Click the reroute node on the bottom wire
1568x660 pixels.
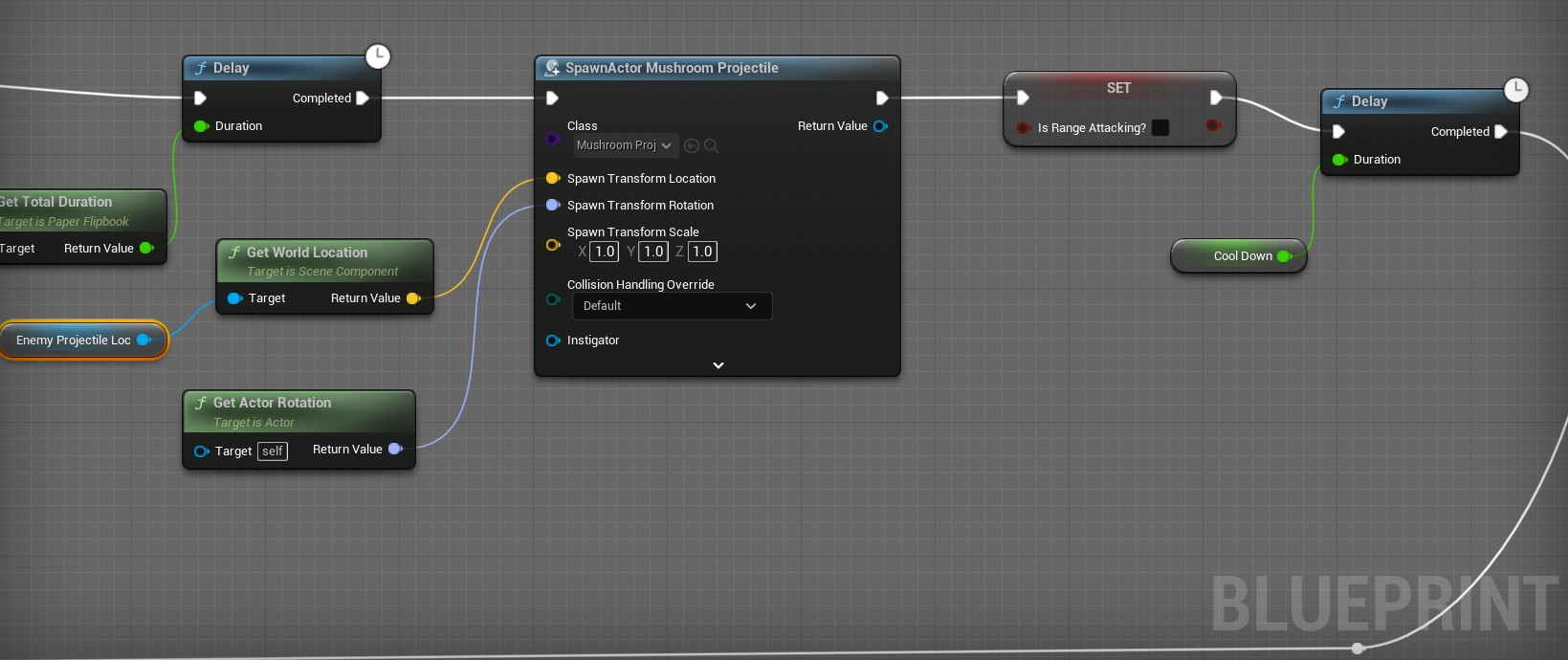point(1357,649)
